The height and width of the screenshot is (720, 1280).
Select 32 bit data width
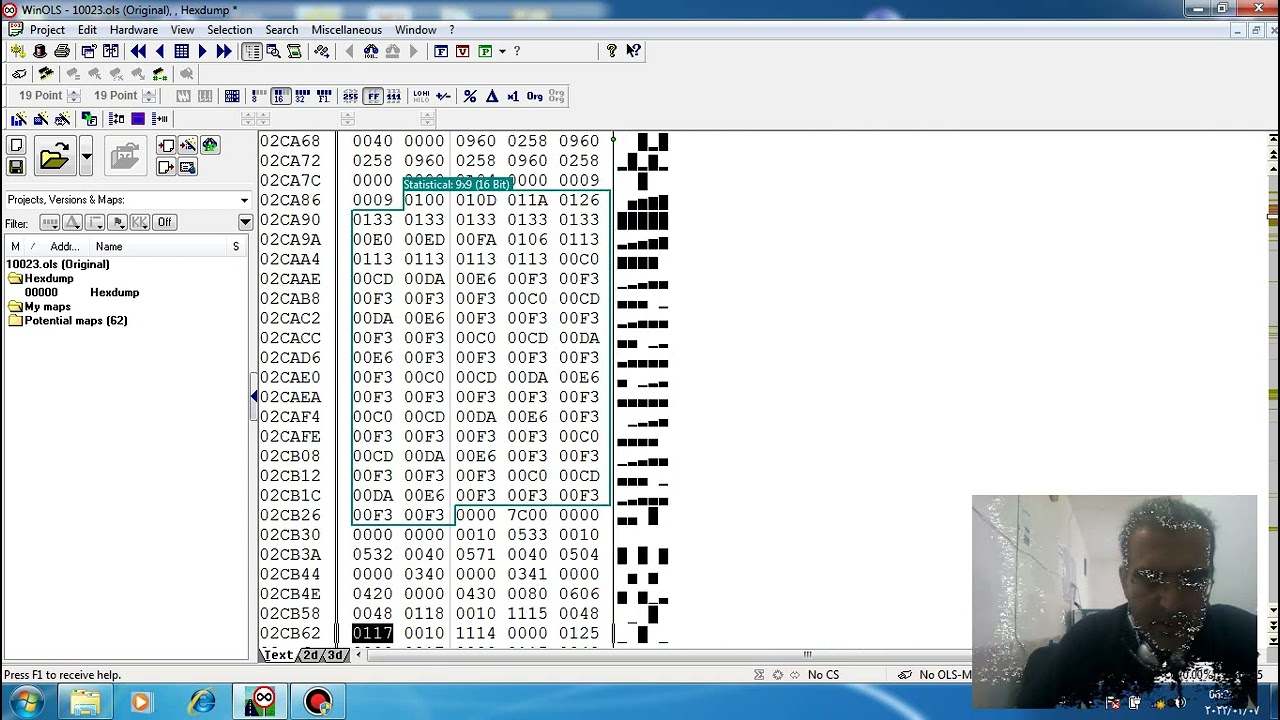(x=301, y=96)
